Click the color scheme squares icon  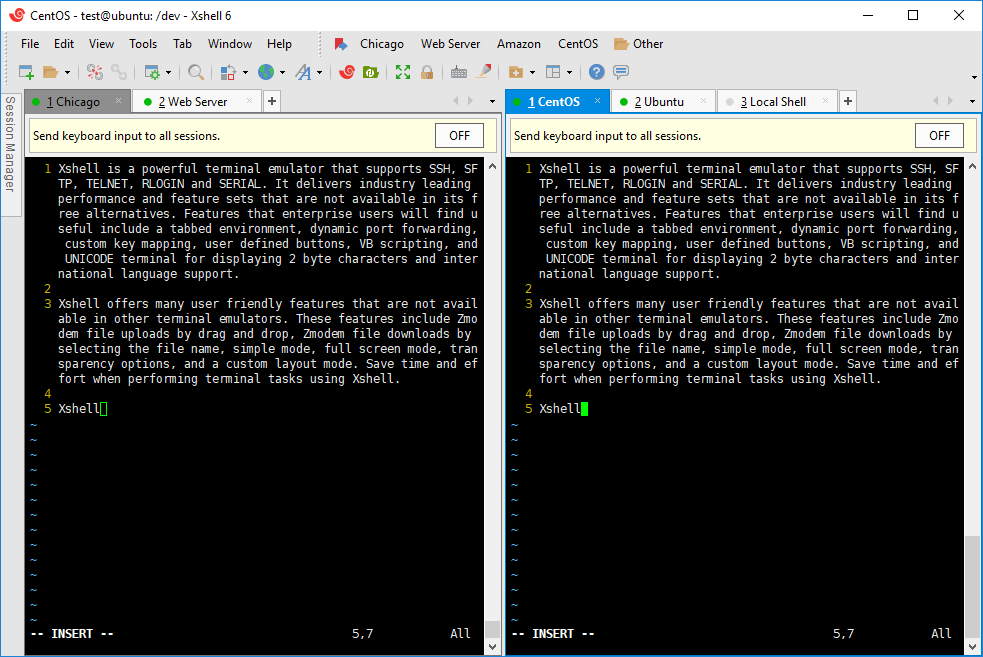click(228, 72)
